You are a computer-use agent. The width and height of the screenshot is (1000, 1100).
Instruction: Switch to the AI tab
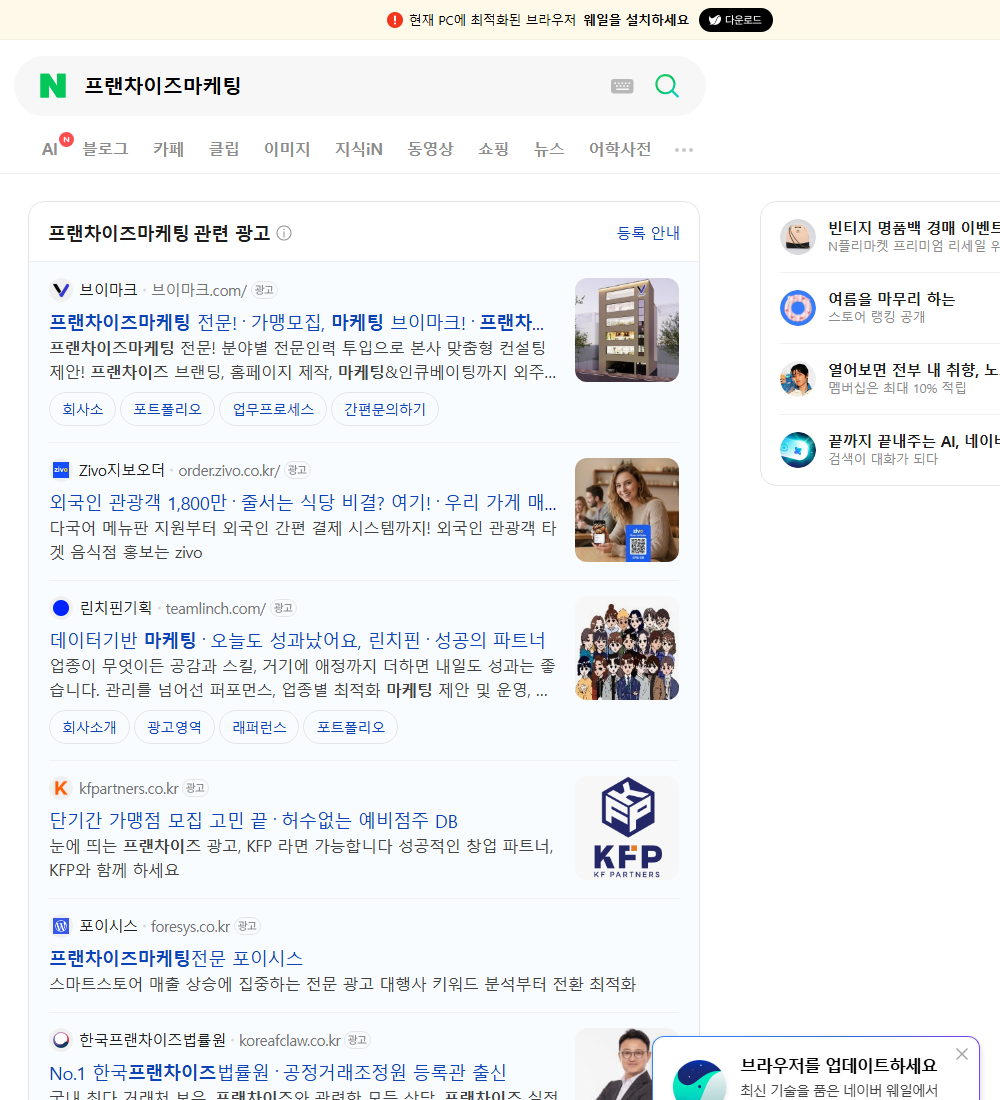point(50,149)
